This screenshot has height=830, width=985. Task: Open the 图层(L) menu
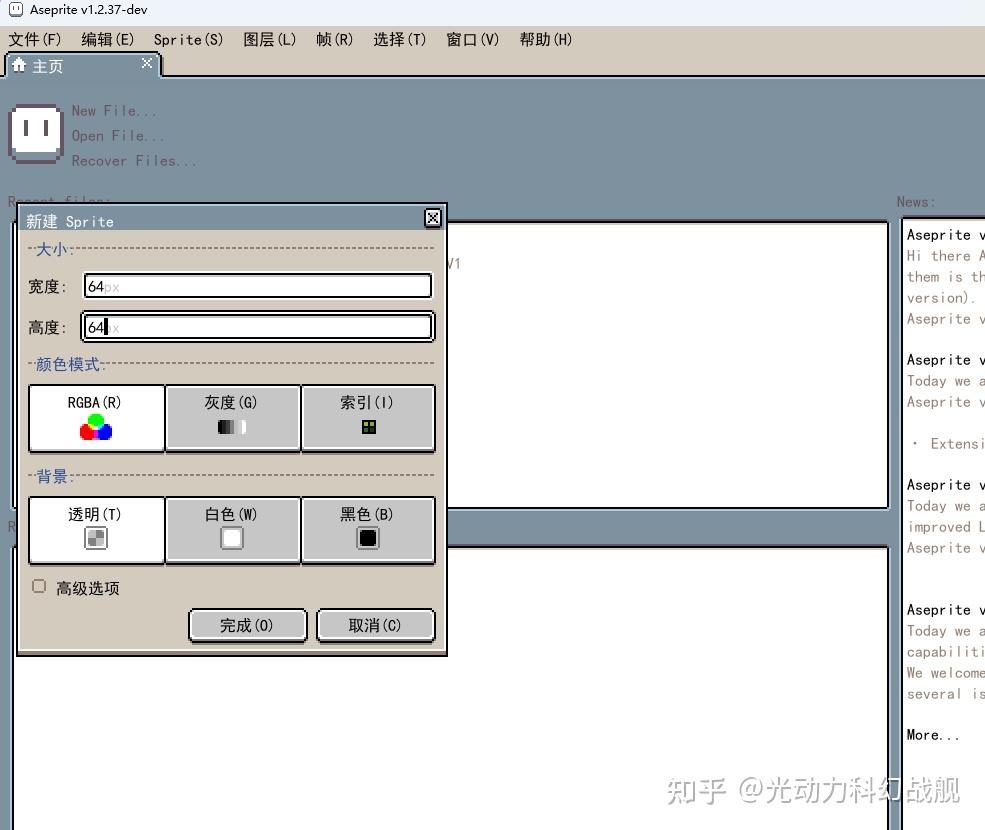click(x=268, y=39)
